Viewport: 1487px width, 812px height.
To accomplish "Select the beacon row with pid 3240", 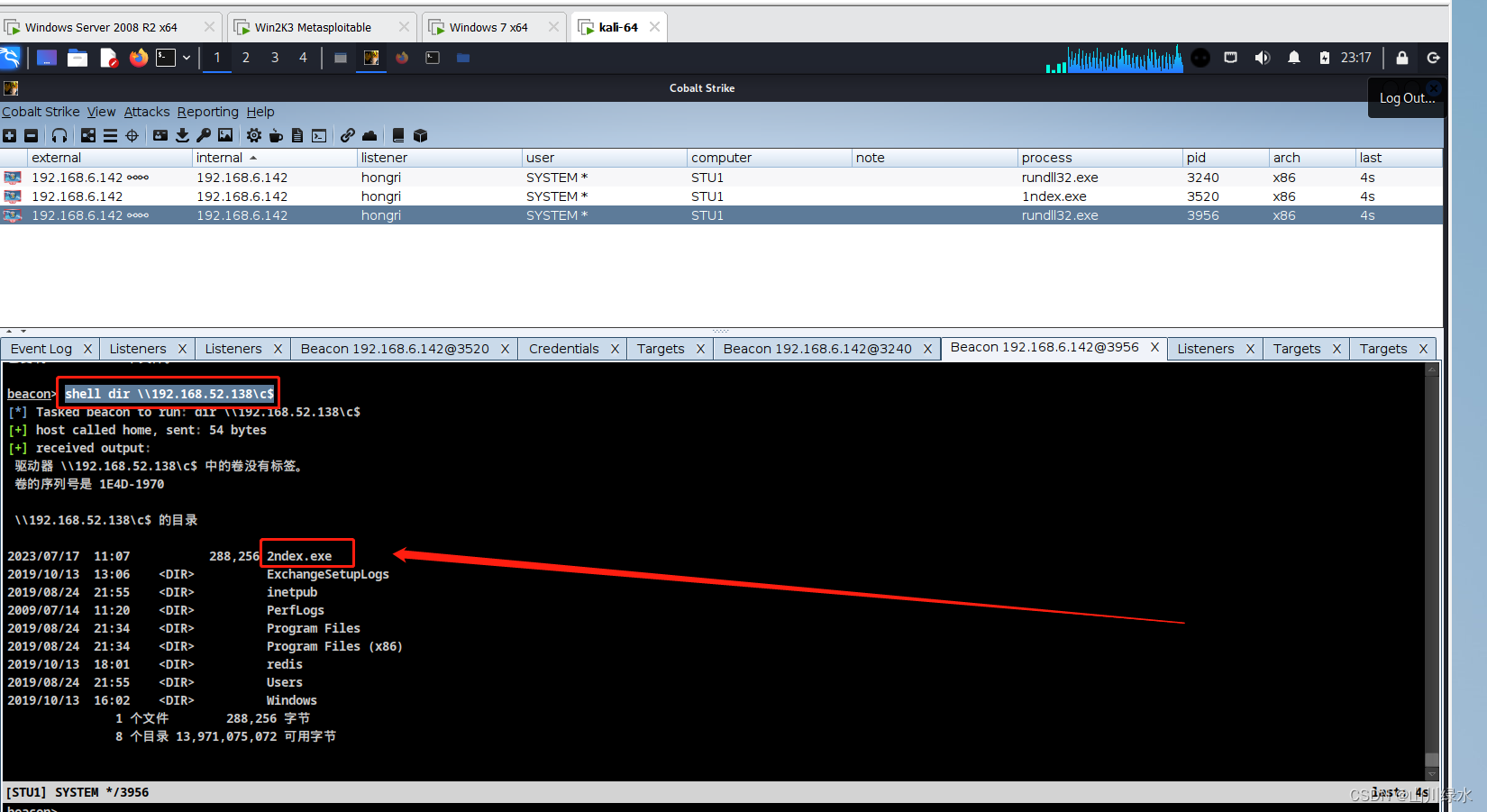I will (x=721, y=178).
